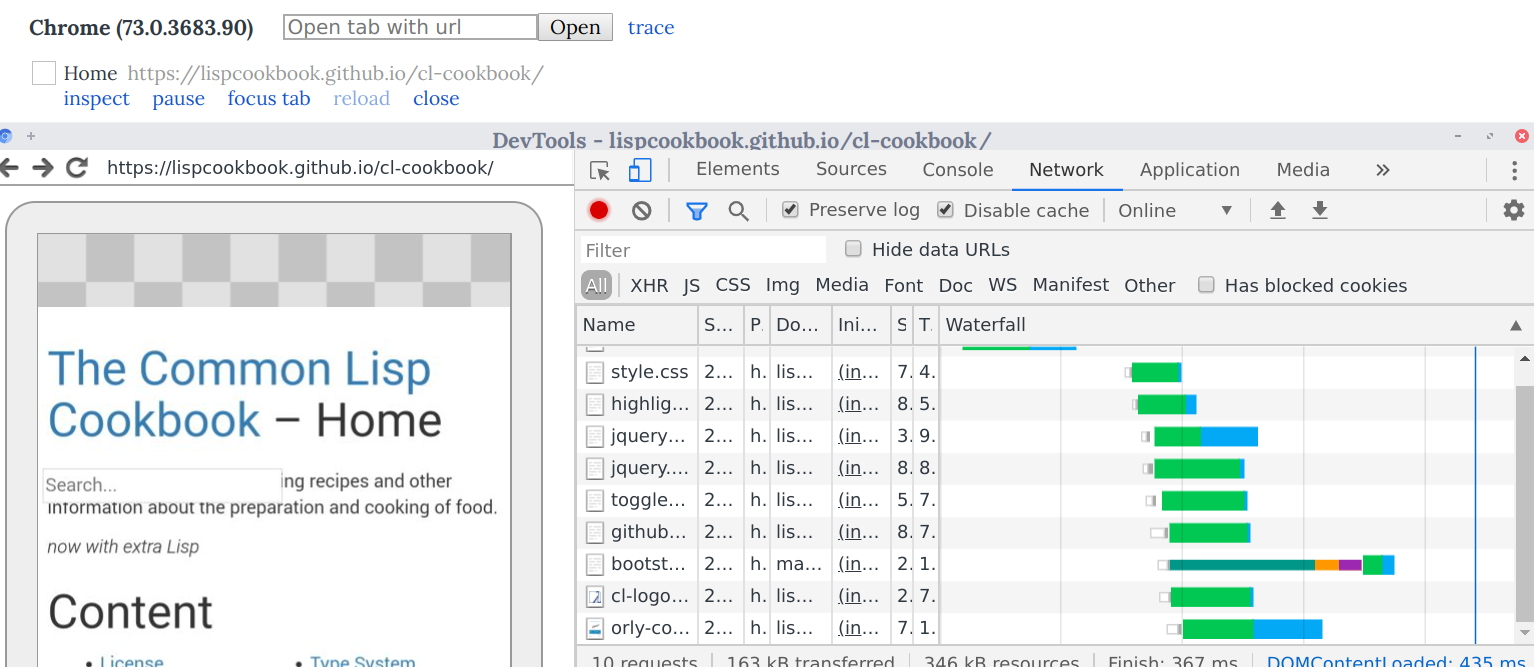Click the github... row file icon
This screenshot has width=1534, height=667.
(595, 532)
